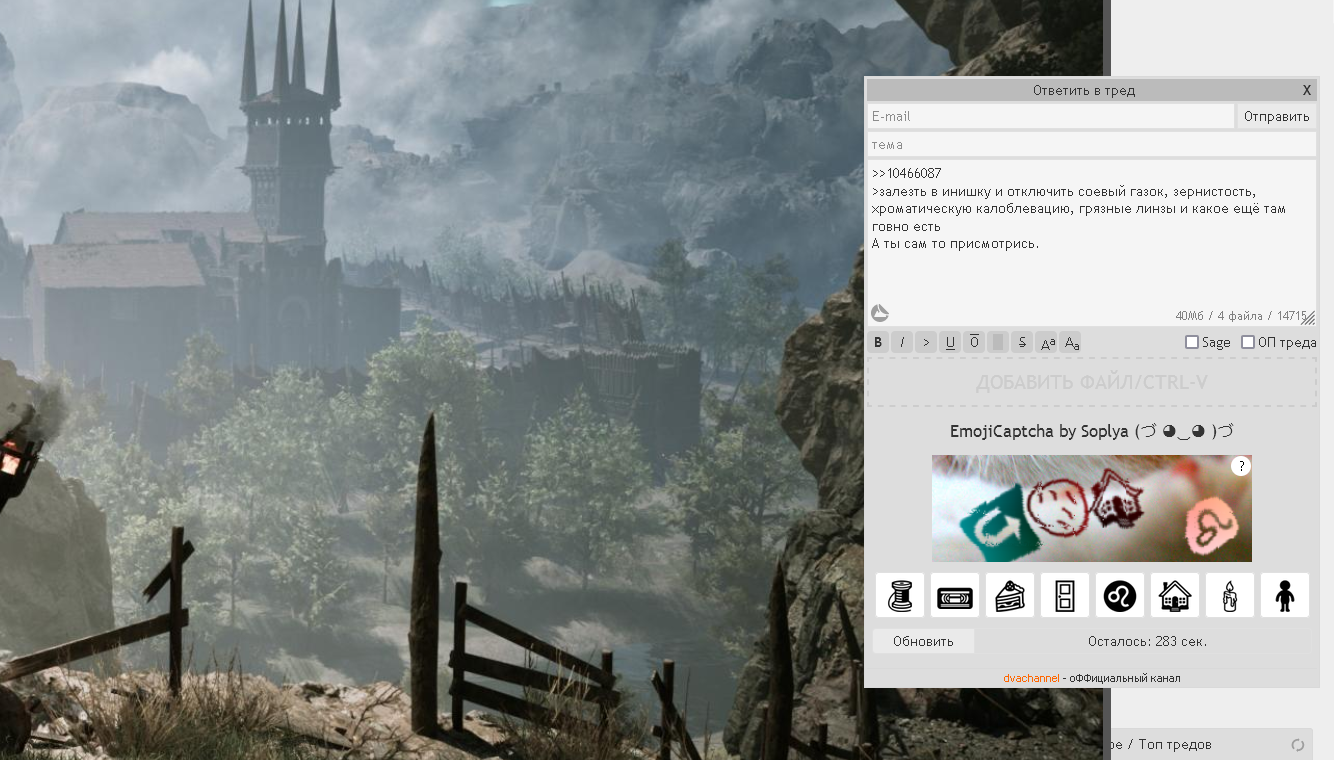Image resolution: width=1334 pixels, height=760 pixels.
Task: Select the videocassette emoji in captcha
Action: [955, 595]
